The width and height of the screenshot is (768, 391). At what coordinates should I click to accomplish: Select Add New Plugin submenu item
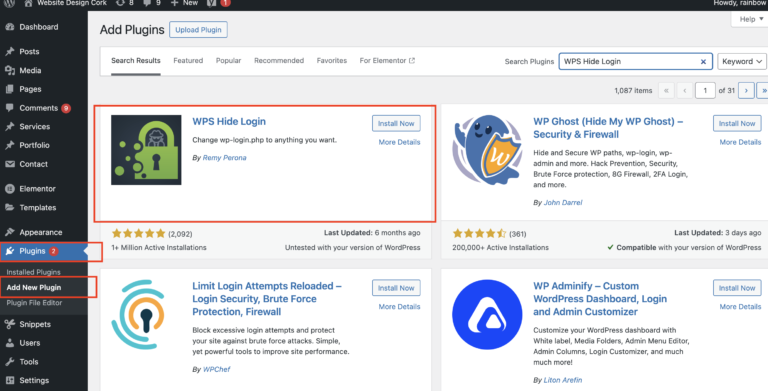tap(34, 288)
